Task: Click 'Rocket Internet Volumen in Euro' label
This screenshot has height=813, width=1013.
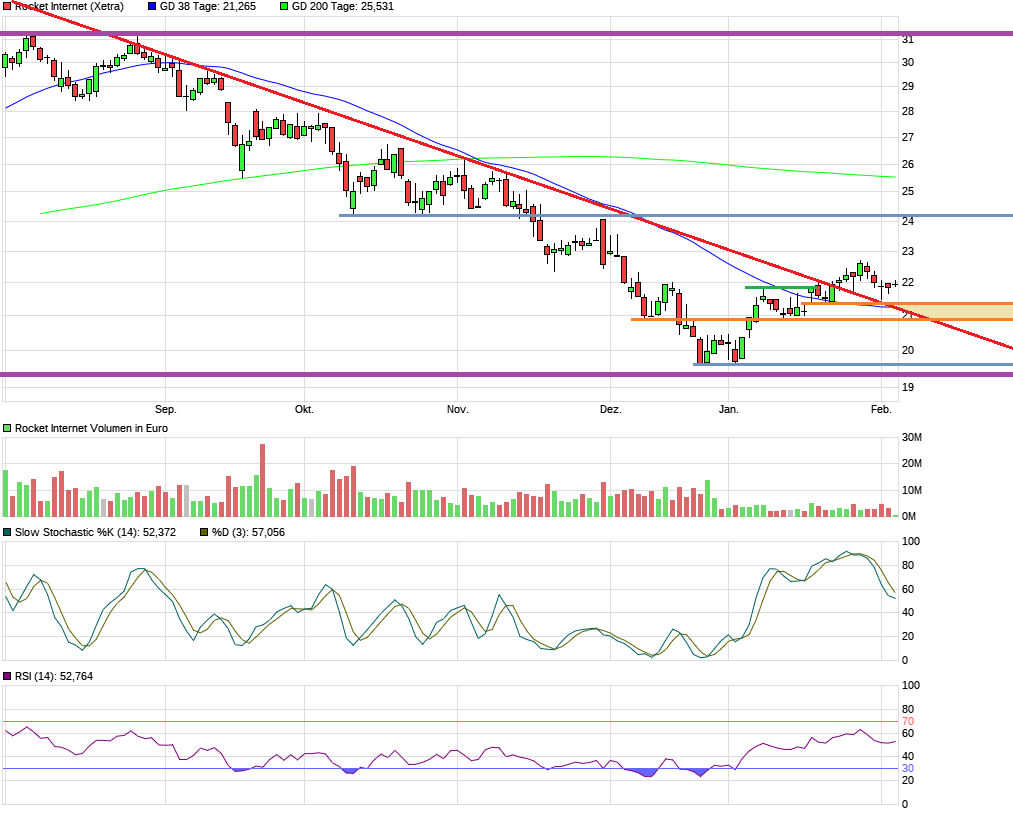Action: pos(91,428)
